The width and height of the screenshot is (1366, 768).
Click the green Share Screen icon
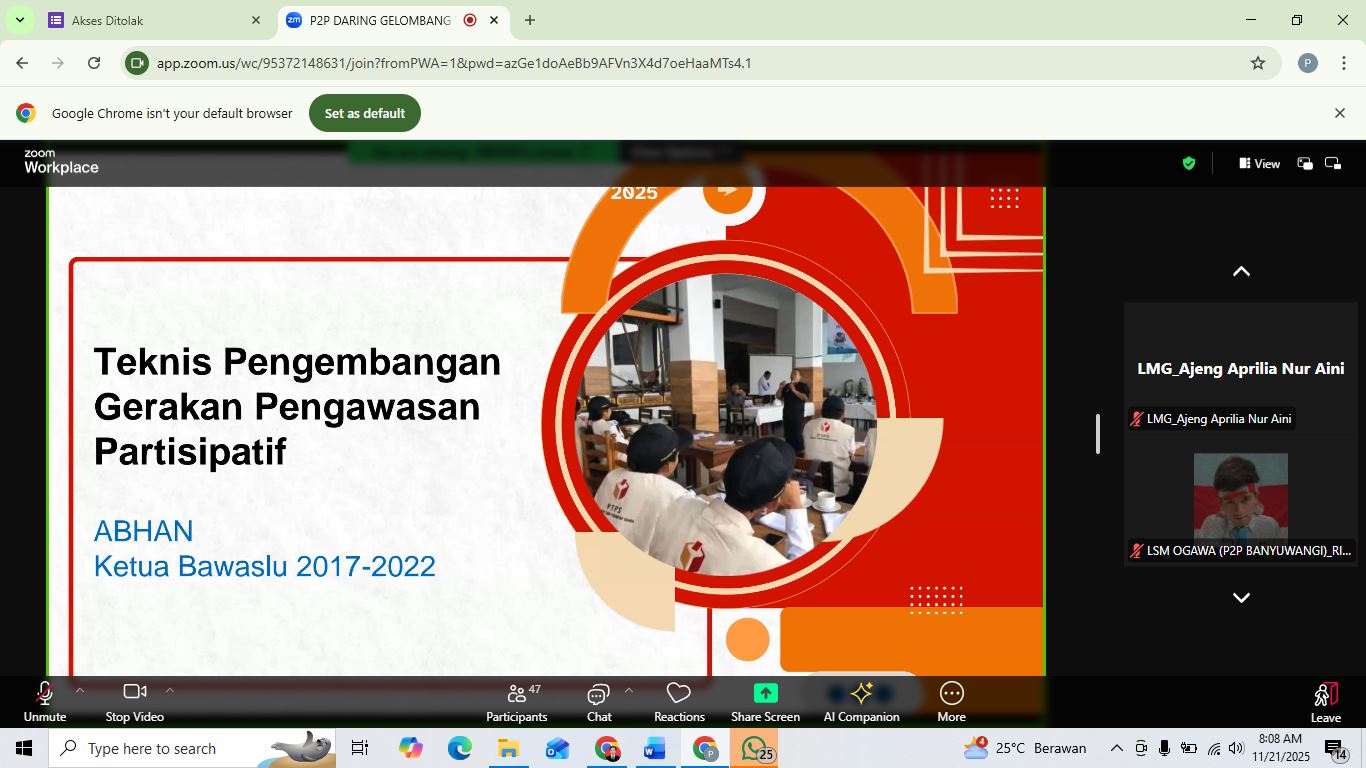[765, 694]
